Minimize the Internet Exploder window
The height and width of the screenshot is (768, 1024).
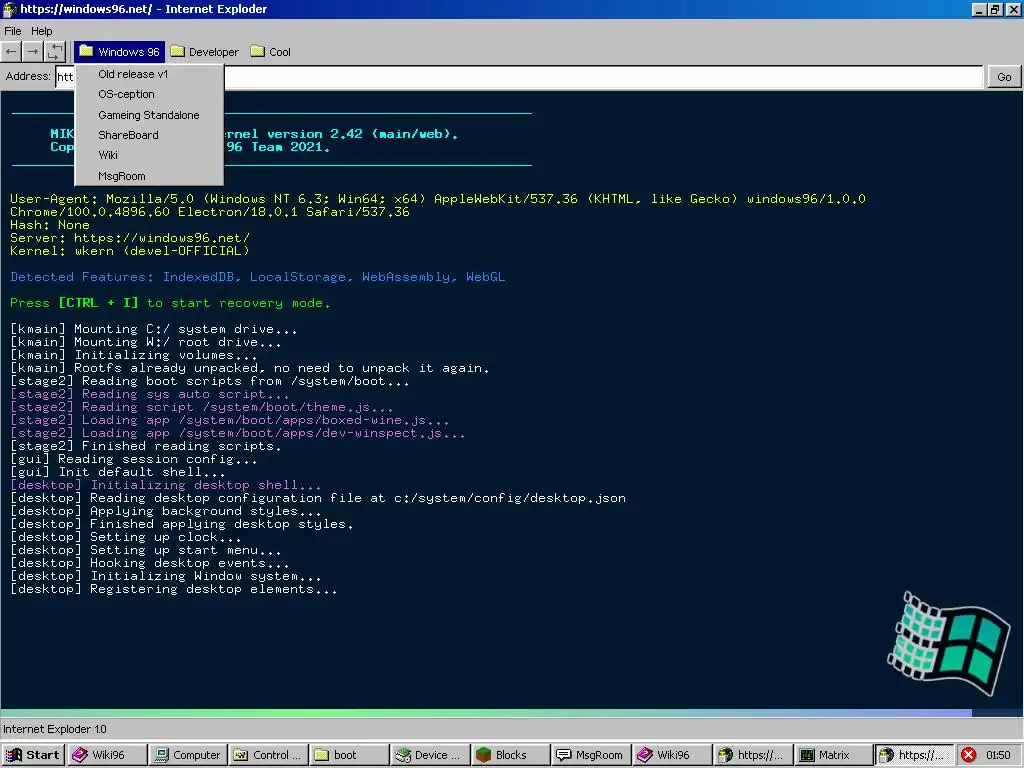pos(979,9)
